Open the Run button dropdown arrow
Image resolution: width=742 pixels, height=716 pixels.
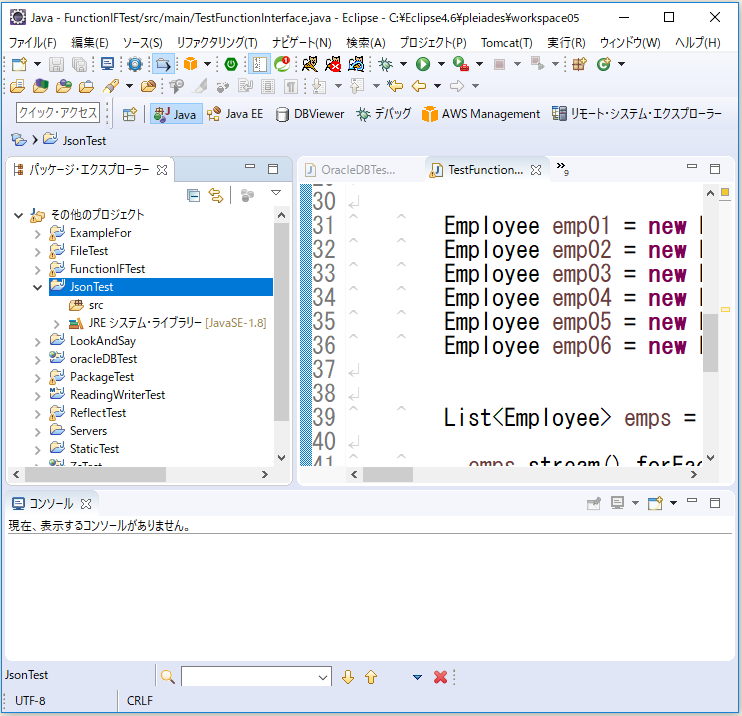[441, 64]
